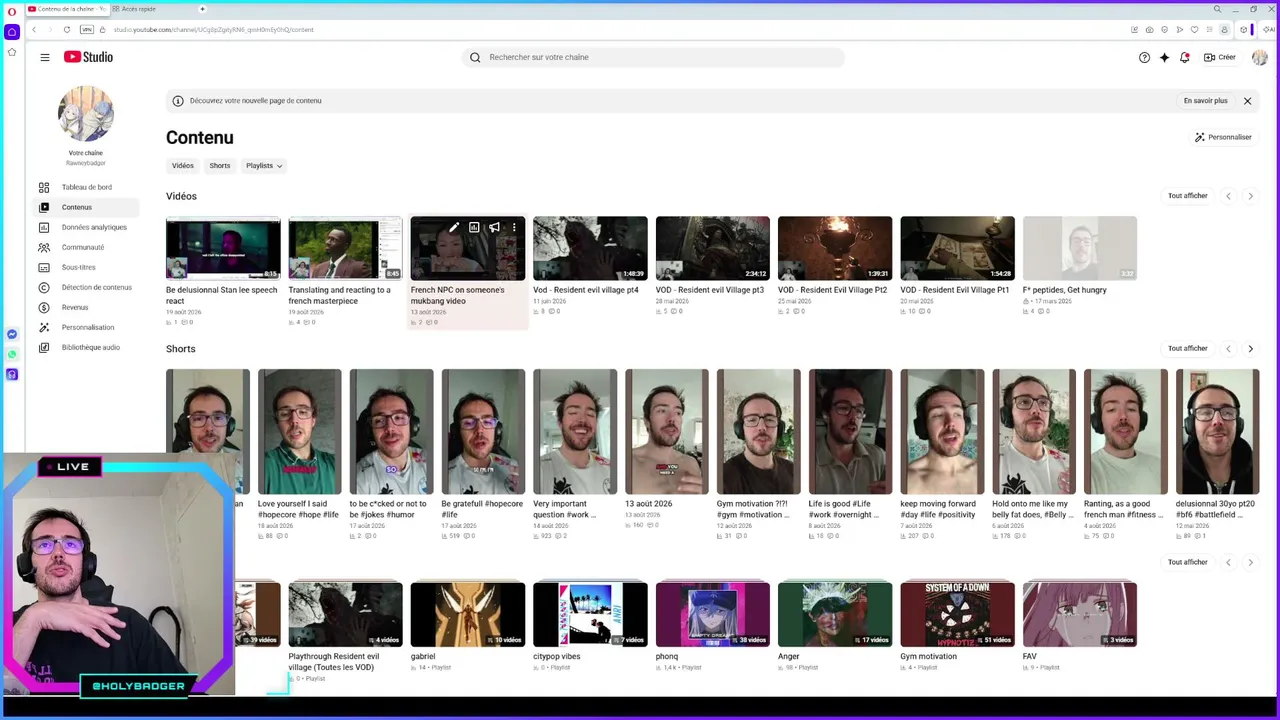The width and height of the screenshot is (1280, 720).
Task: Open the account avatar menu
Action: click(1259, 57)
